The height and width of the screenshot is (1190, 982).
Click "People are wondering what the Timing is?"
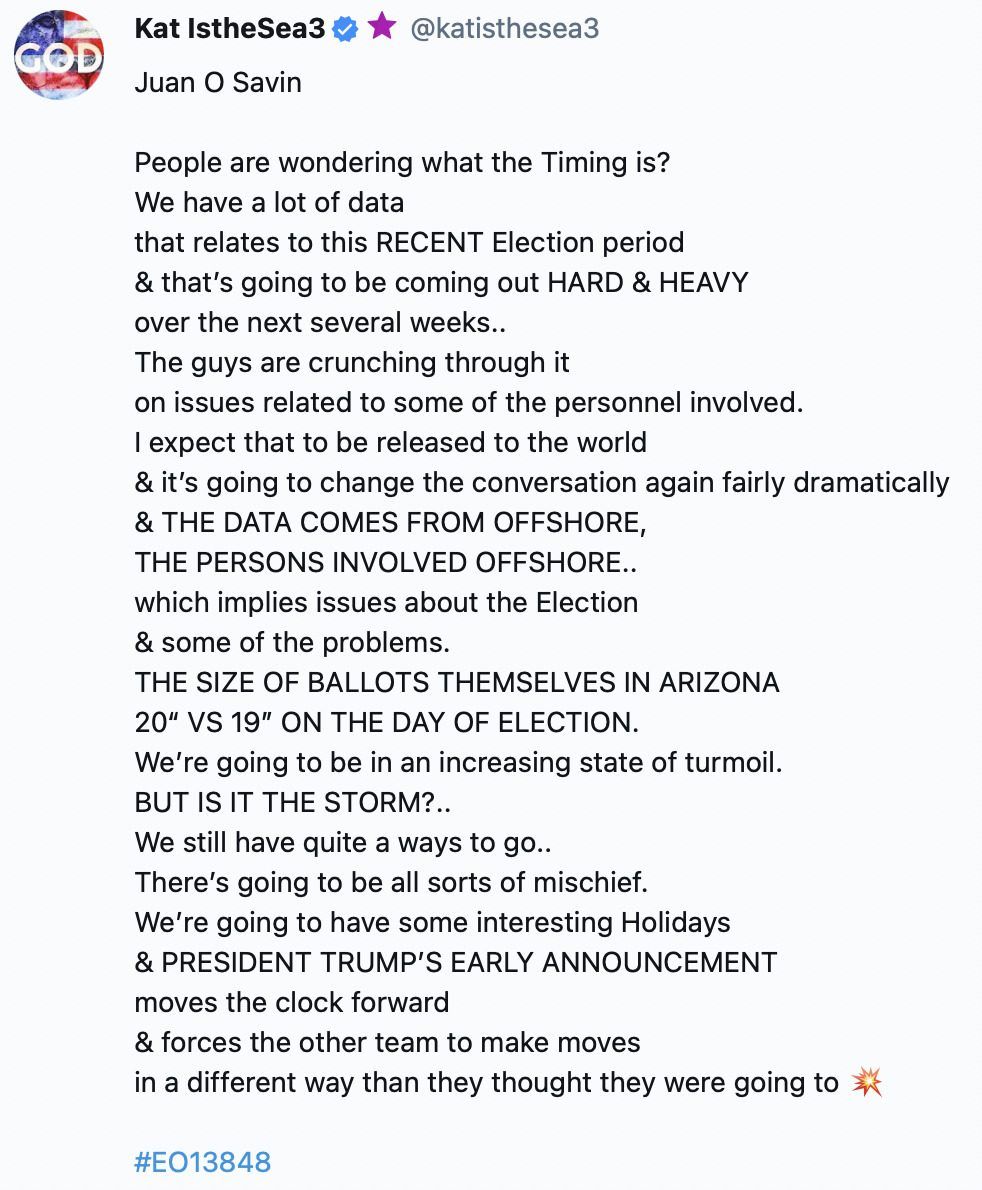402,162
